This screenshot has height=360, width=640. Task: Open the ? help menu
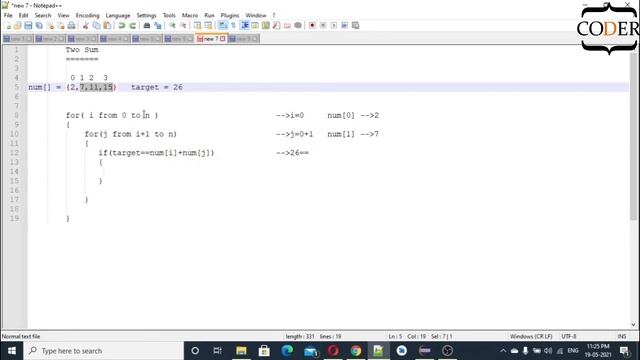click(274, 15)
